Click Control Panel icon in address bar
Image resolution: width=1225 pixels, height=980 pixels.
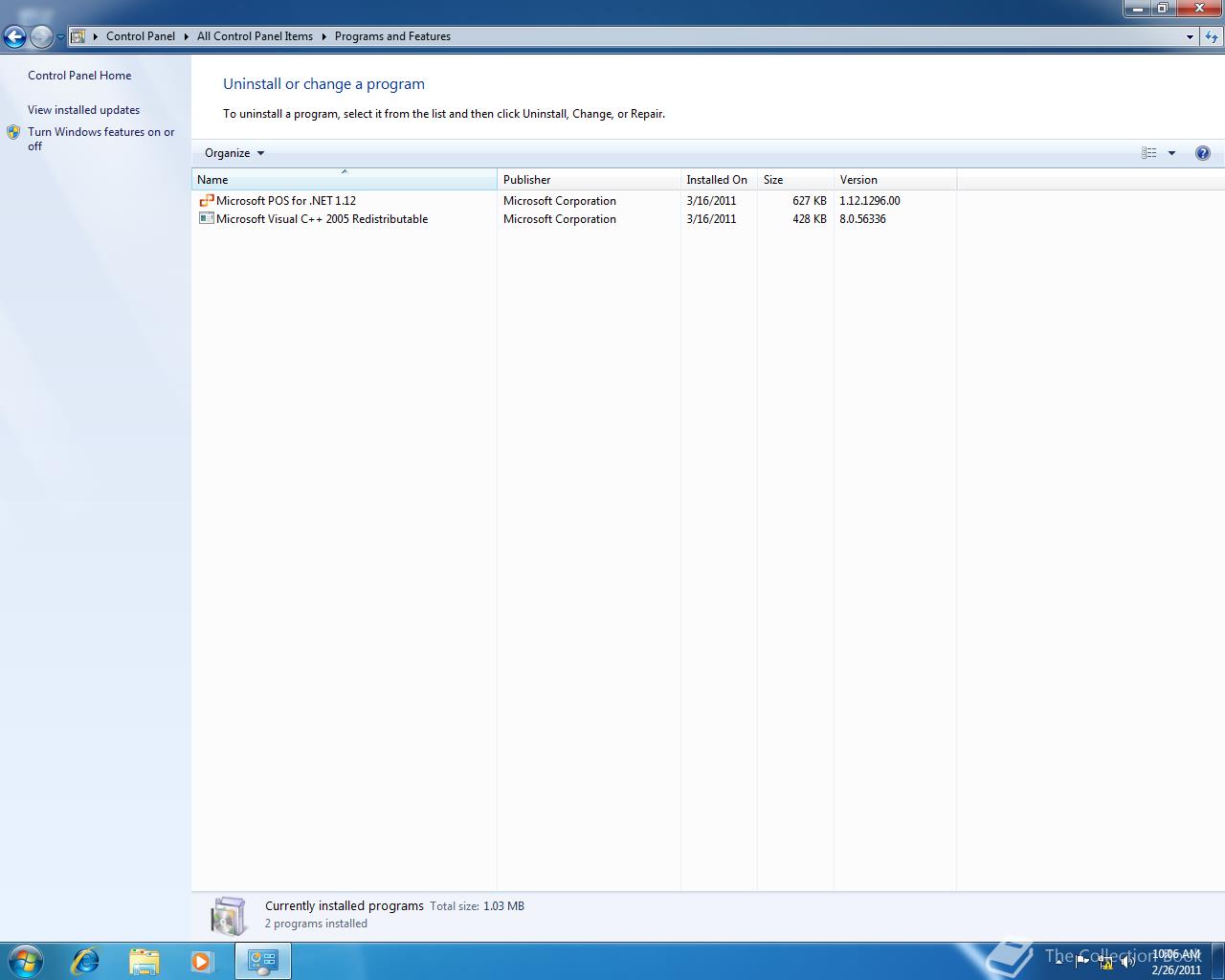(x=78, y=36)
